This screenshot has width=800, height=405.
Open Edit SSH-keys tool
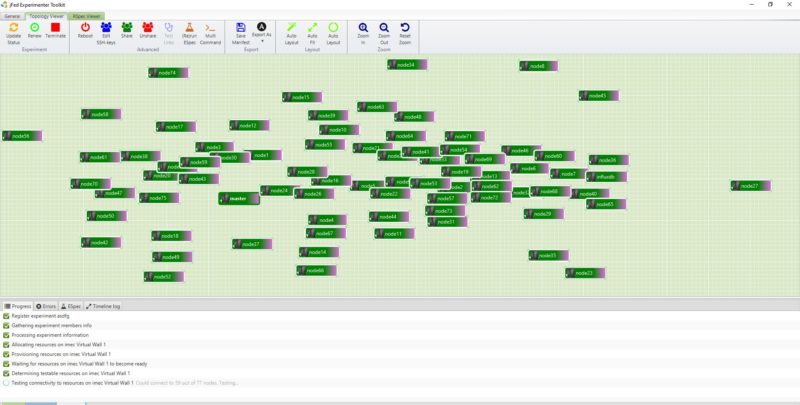point(105,28)
